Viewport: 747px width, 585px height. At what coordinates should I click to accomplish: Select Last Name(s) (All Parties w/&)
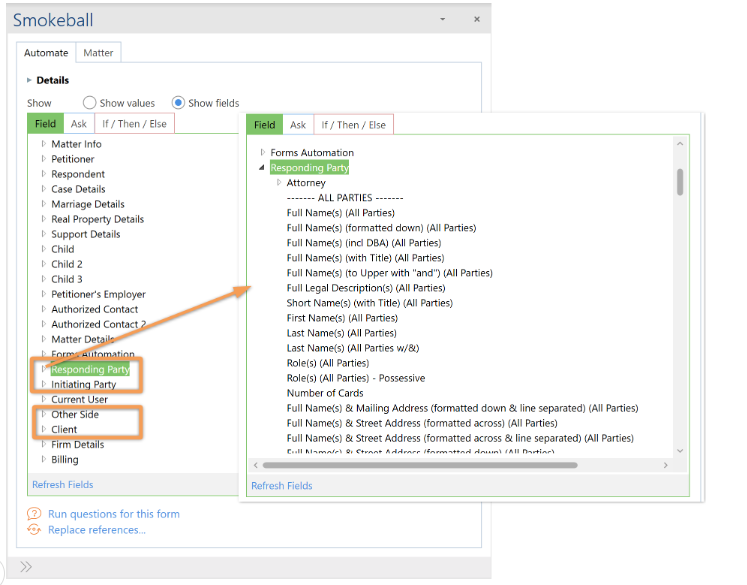[353, 348]
